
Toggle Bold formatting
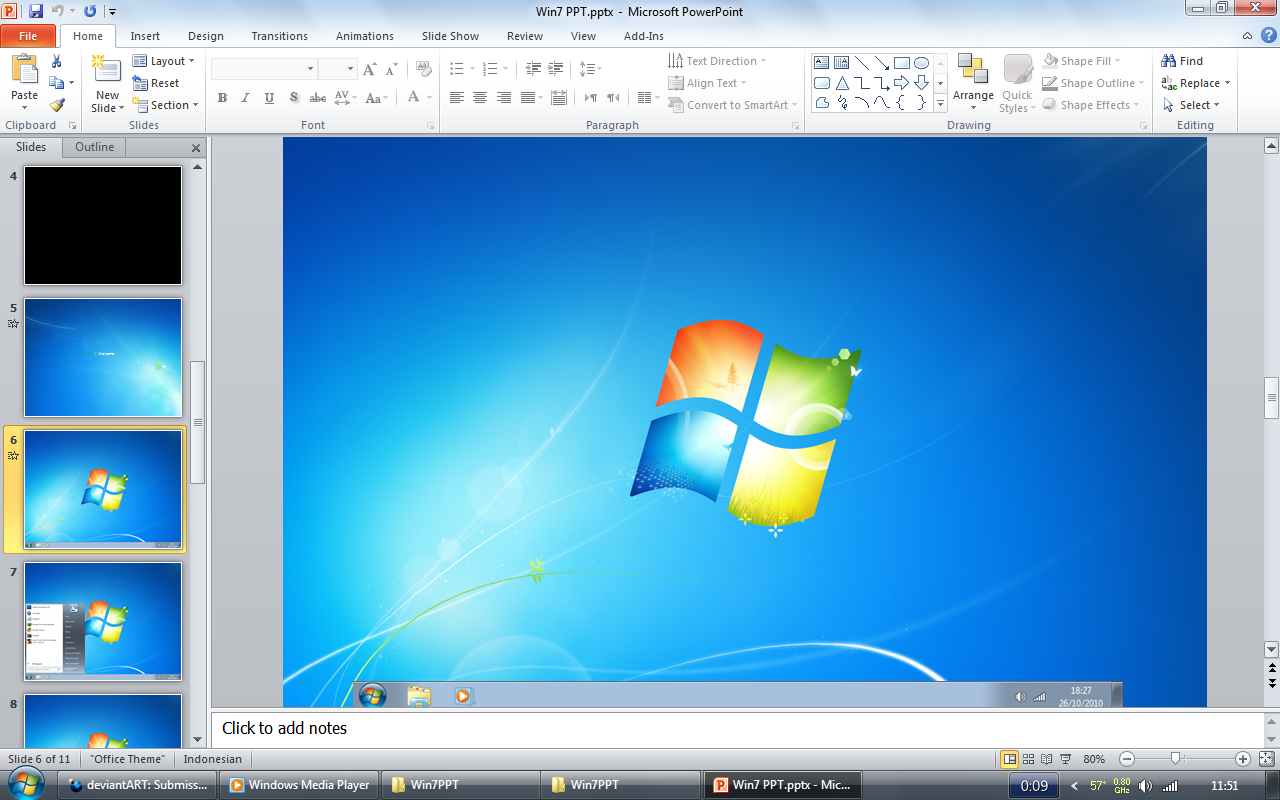click(x=222, y=98)
